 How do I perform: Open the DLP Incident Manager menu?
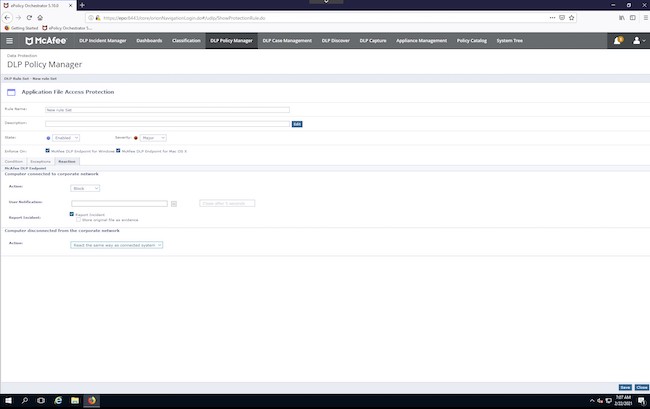103,41
